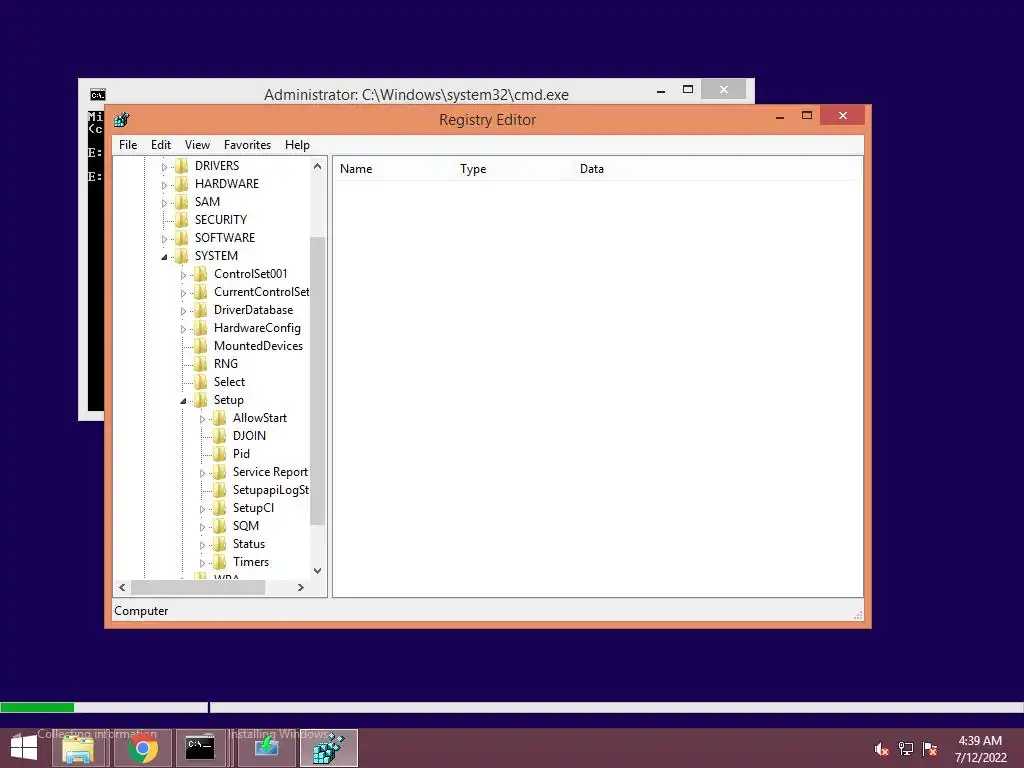The image size is (1024, 768).
Task: Select the Status key
Action: point(249,544)
